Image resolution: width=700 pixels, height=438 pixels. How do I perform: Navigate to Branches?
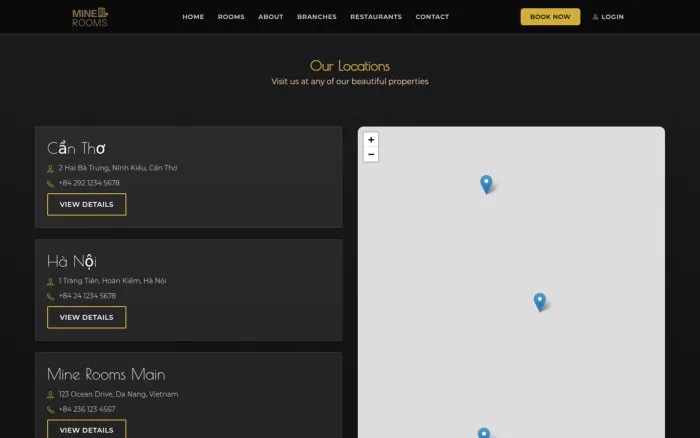click(317, 17)
